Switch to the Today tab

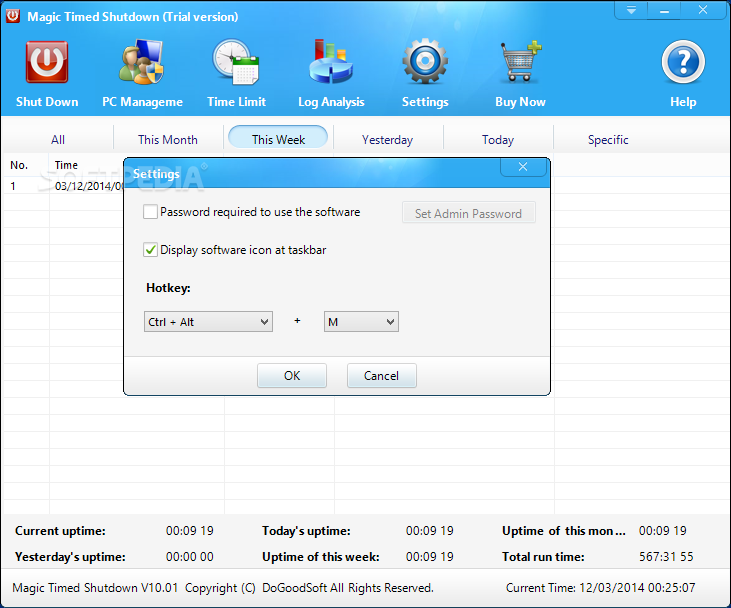tap(498, 139)
